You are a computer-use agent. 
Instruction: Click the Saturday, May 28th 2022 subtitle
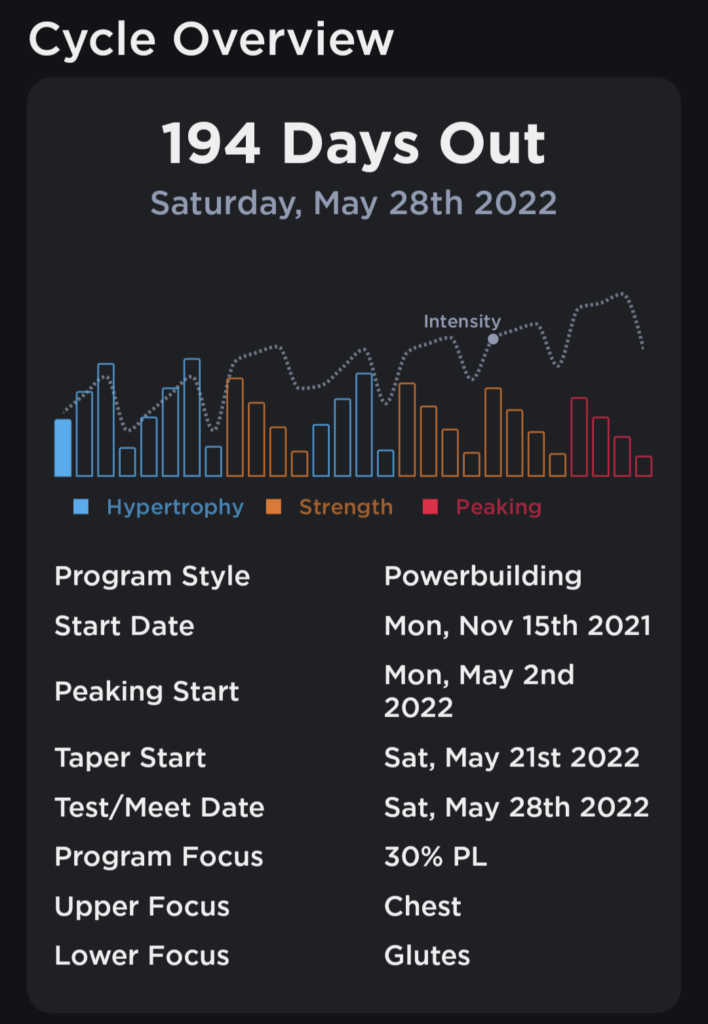354,203
